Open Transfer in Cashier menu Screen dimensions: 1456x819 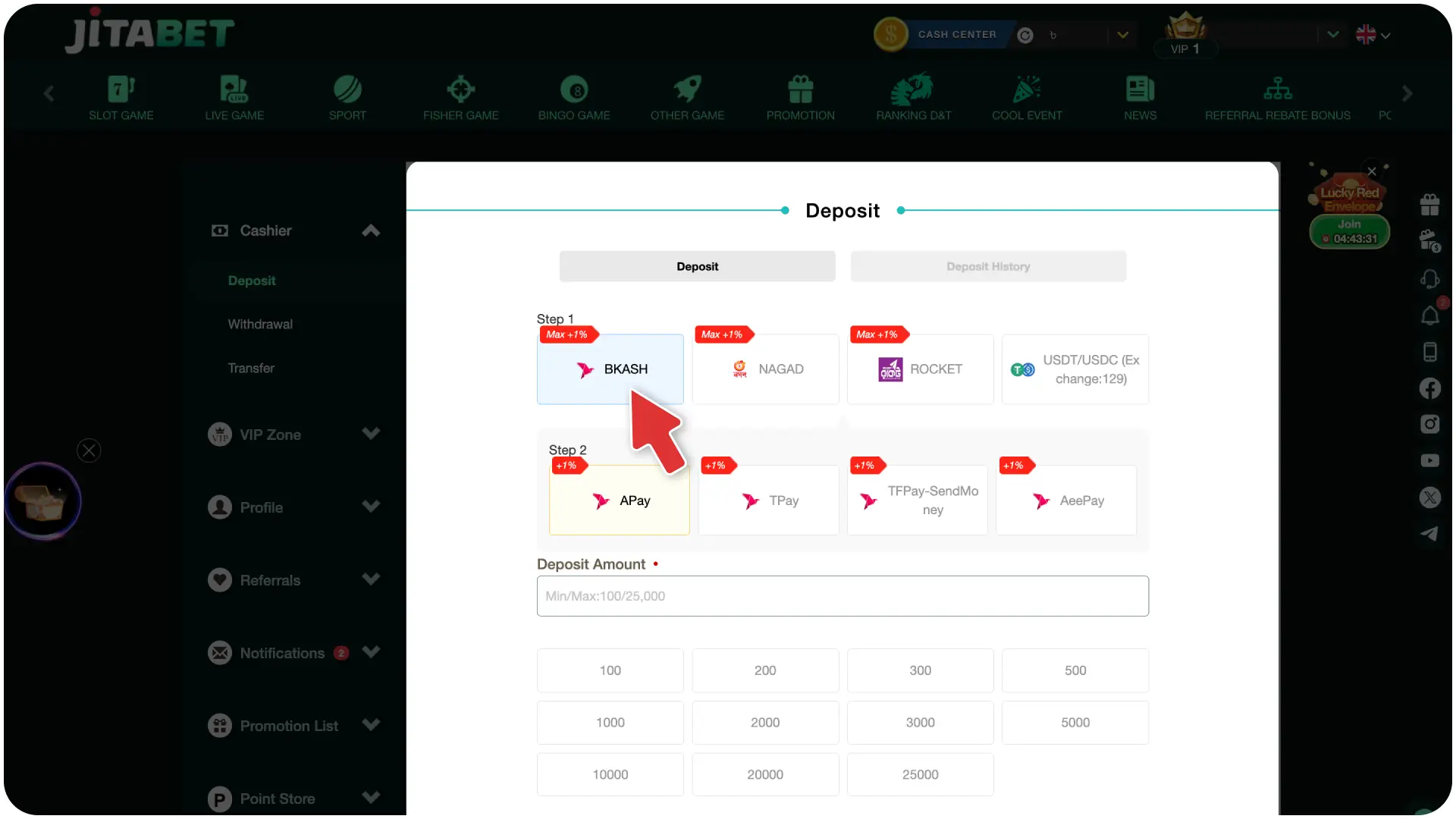[x=251, y=368]
